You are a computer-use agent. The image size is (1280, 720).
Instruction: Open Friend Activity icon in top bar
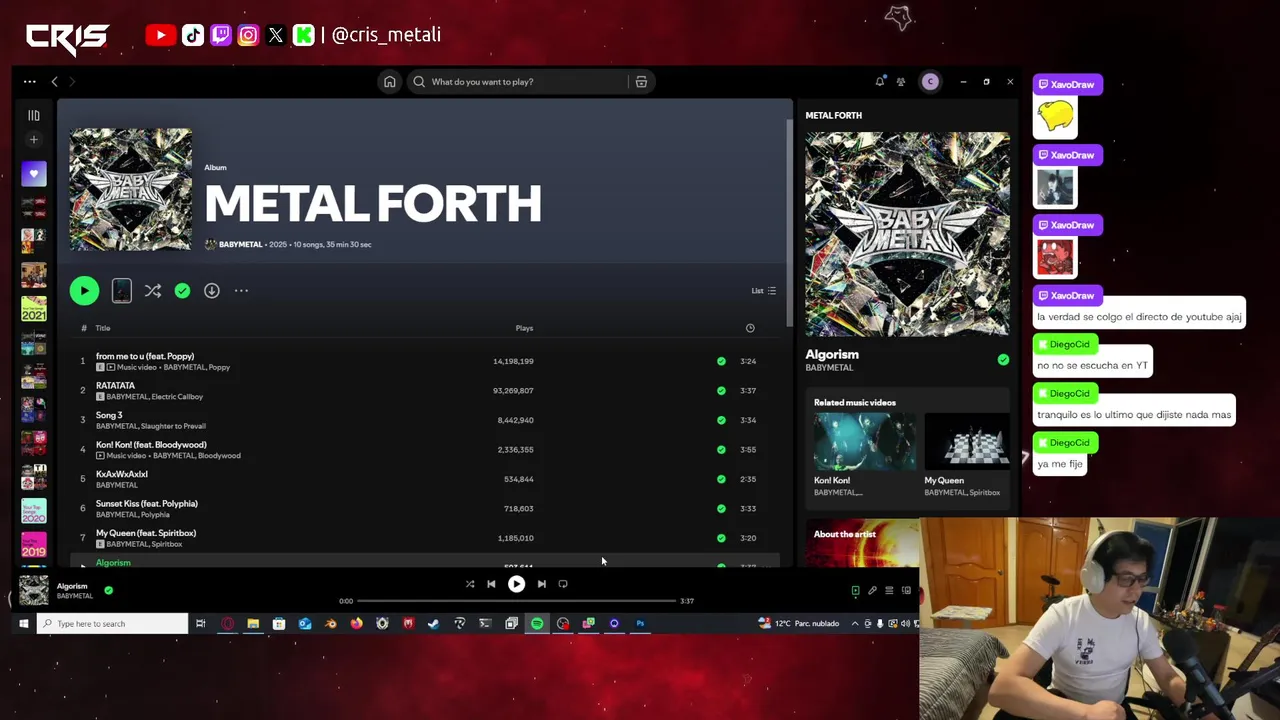pyautogui.click(x=901, y=82)
